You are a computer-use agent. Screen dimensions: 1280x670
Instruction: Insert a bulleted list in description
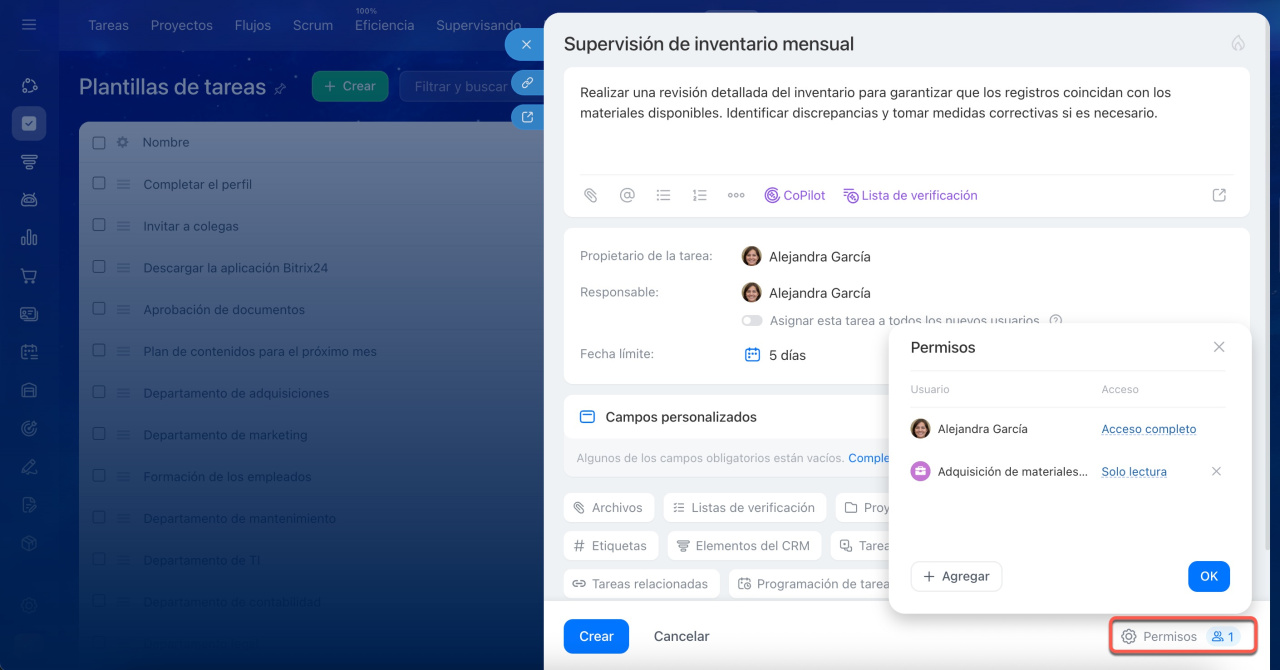[663, 196]
